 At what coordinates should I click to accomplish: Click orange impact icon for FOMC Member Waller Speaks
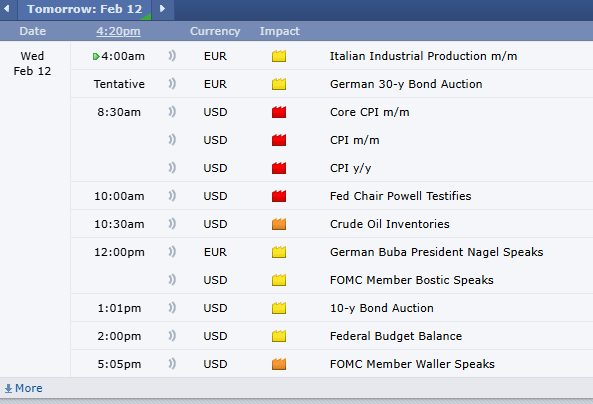coord(279,364)
